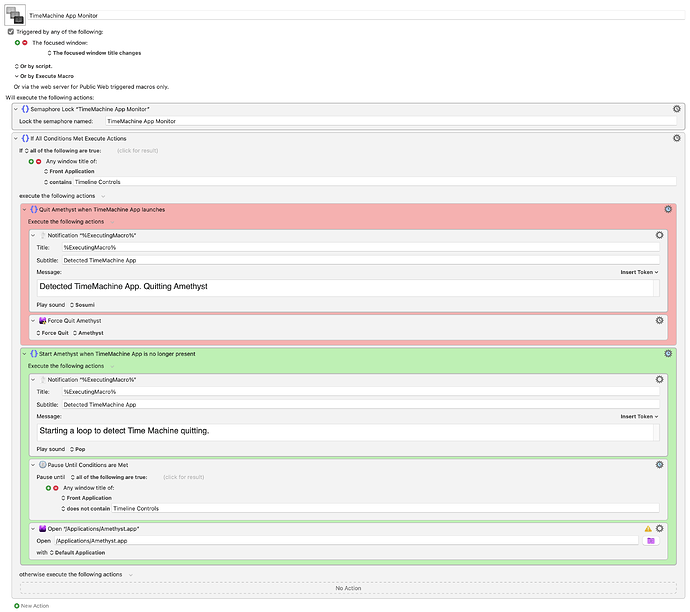Open the 'Front Application' popup in the If condition
Viewport: 690px width, 612px height.
pos(69,171)
